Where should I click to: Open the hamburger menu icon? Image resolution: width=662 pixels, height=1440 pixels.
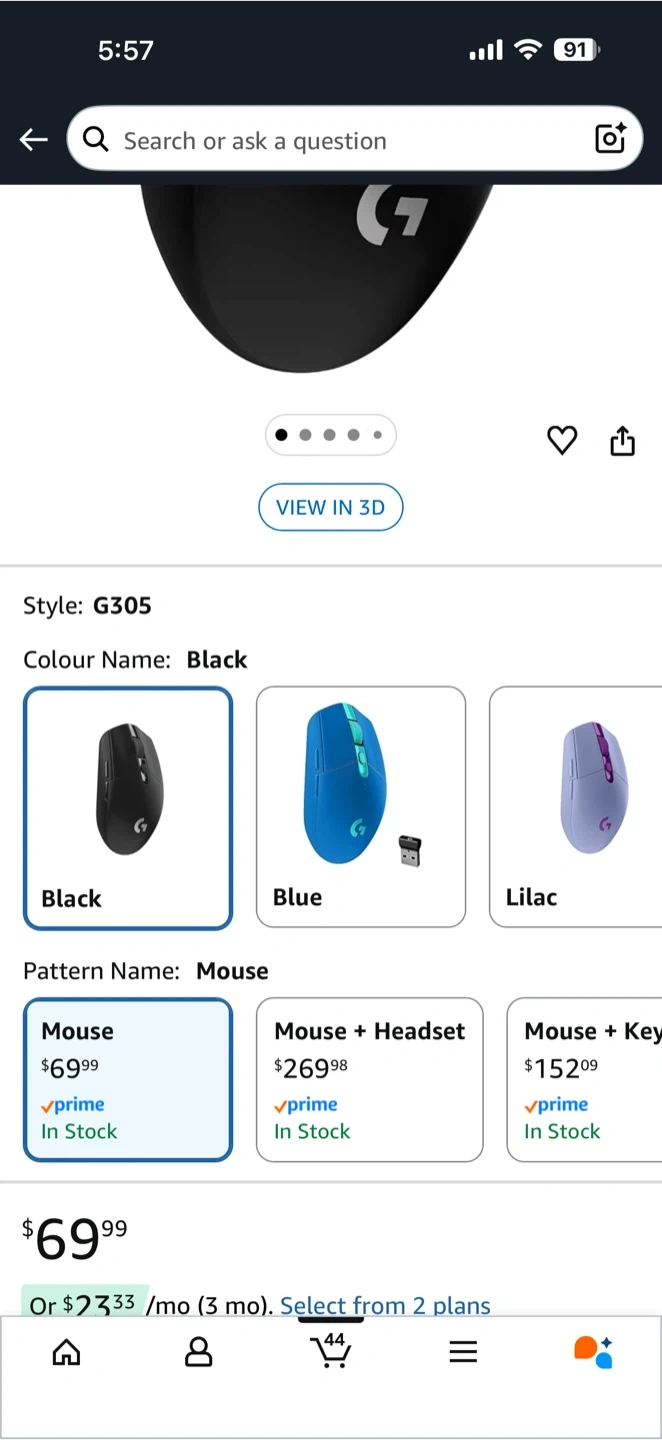tap(462, 1353)
